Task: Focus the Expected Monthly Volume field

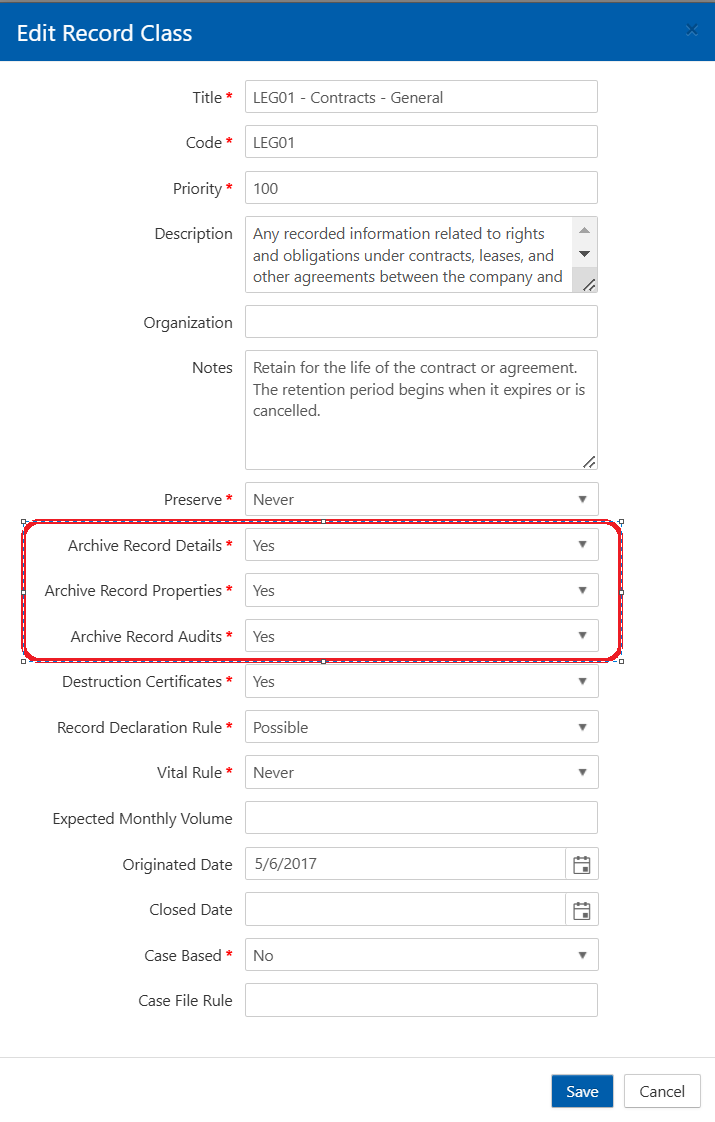Action: 421,818
